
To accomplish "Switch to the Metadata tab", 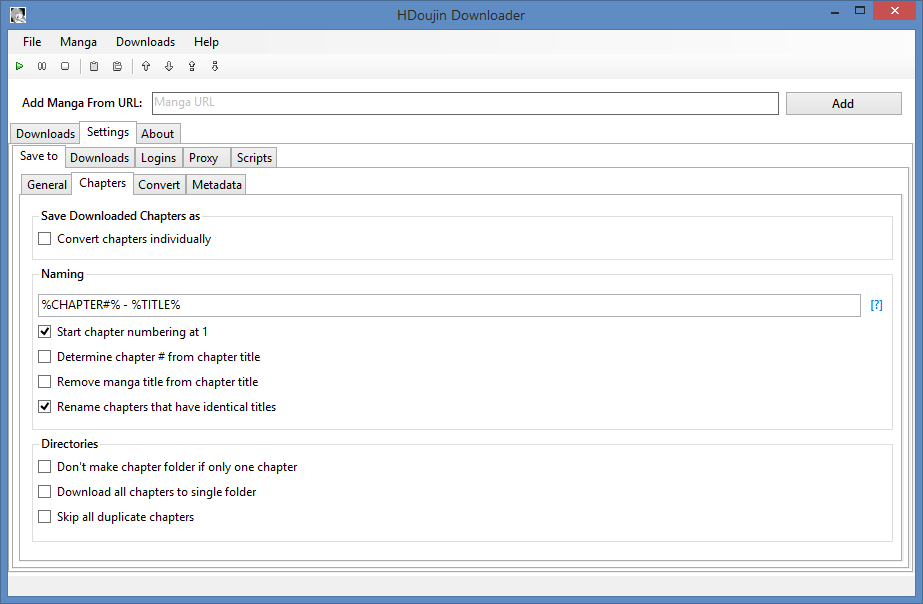I will click(217, 185).
